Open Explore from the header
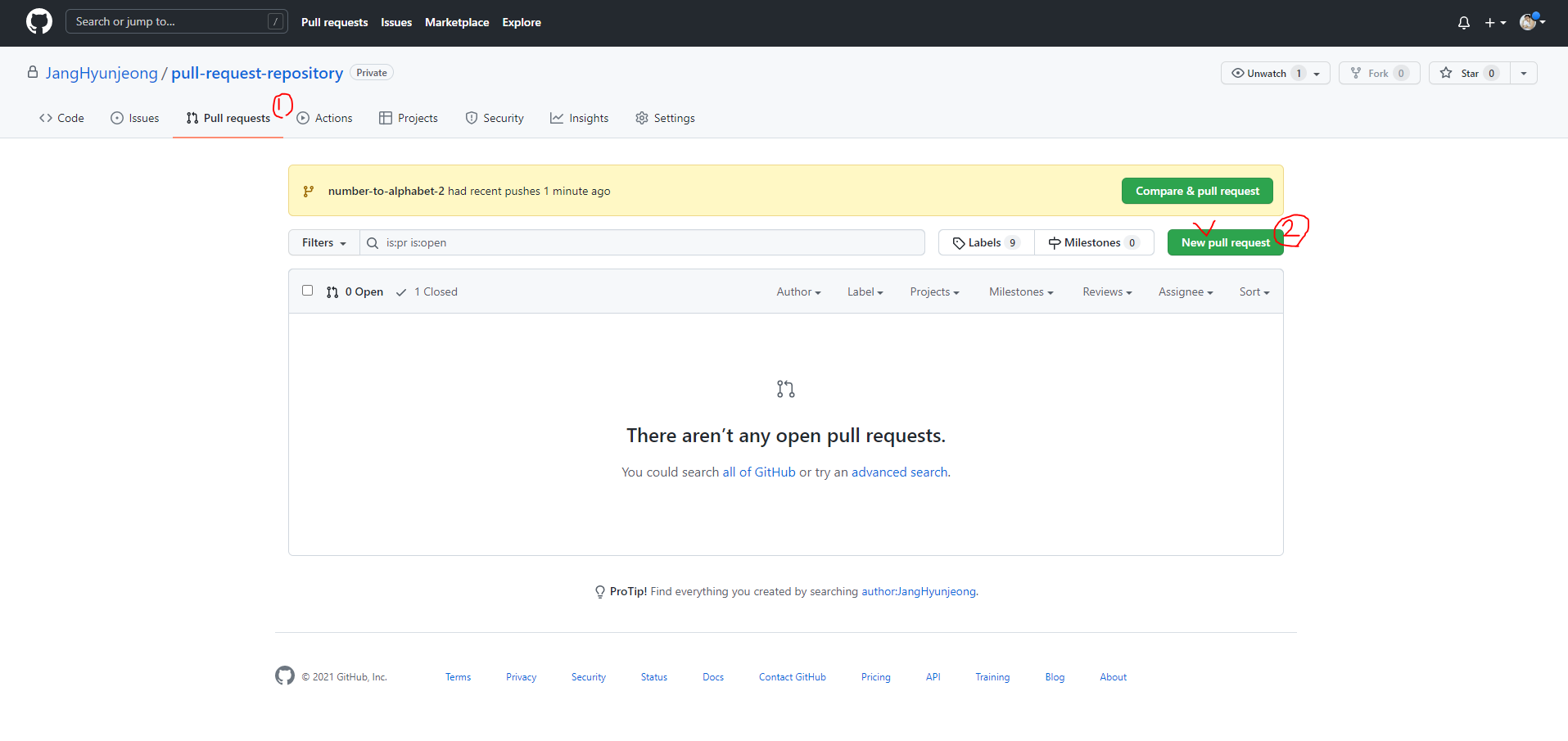Screen dimensions: 1568x741 (x=522, y=22)
